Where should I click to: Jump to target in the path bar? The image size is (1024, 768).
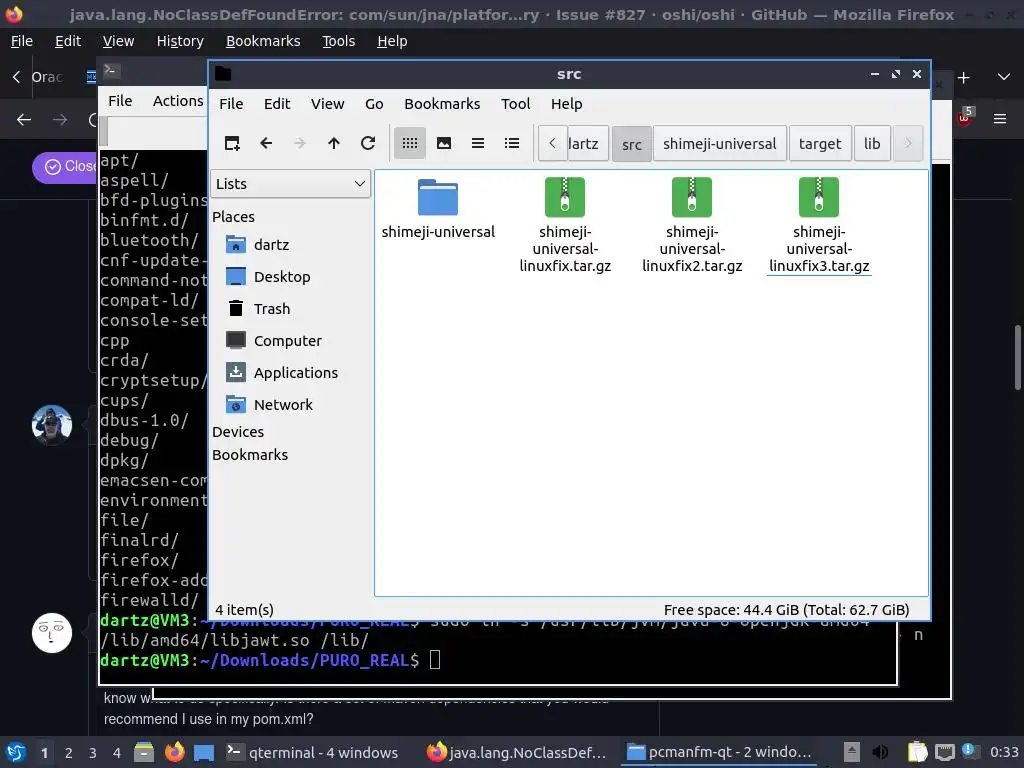tap(820, 144)
